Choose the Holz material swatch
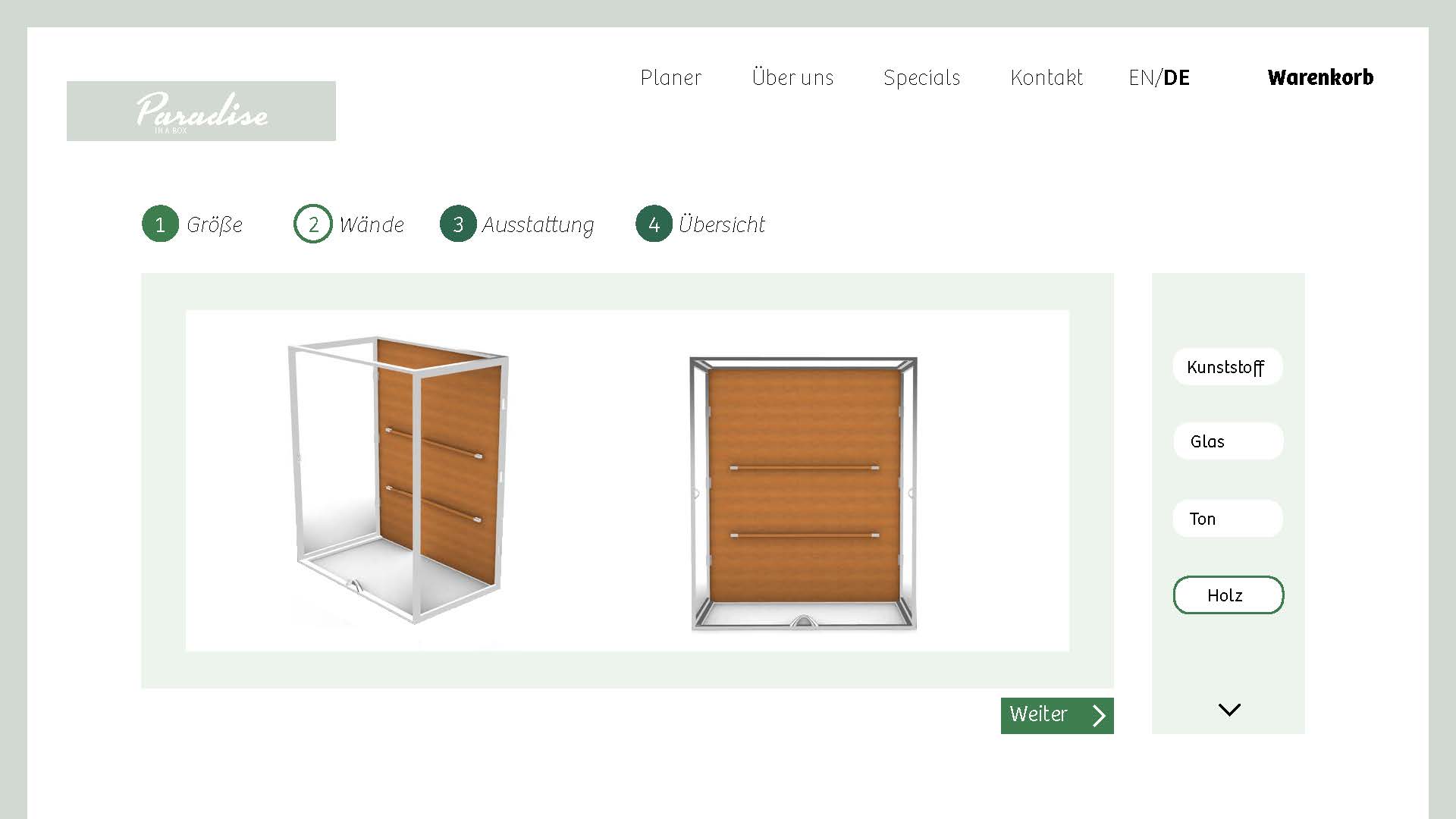Image resolution: width=1456 pixels, height=819 pixels. pyautogui.click(x=1227, y=595)
